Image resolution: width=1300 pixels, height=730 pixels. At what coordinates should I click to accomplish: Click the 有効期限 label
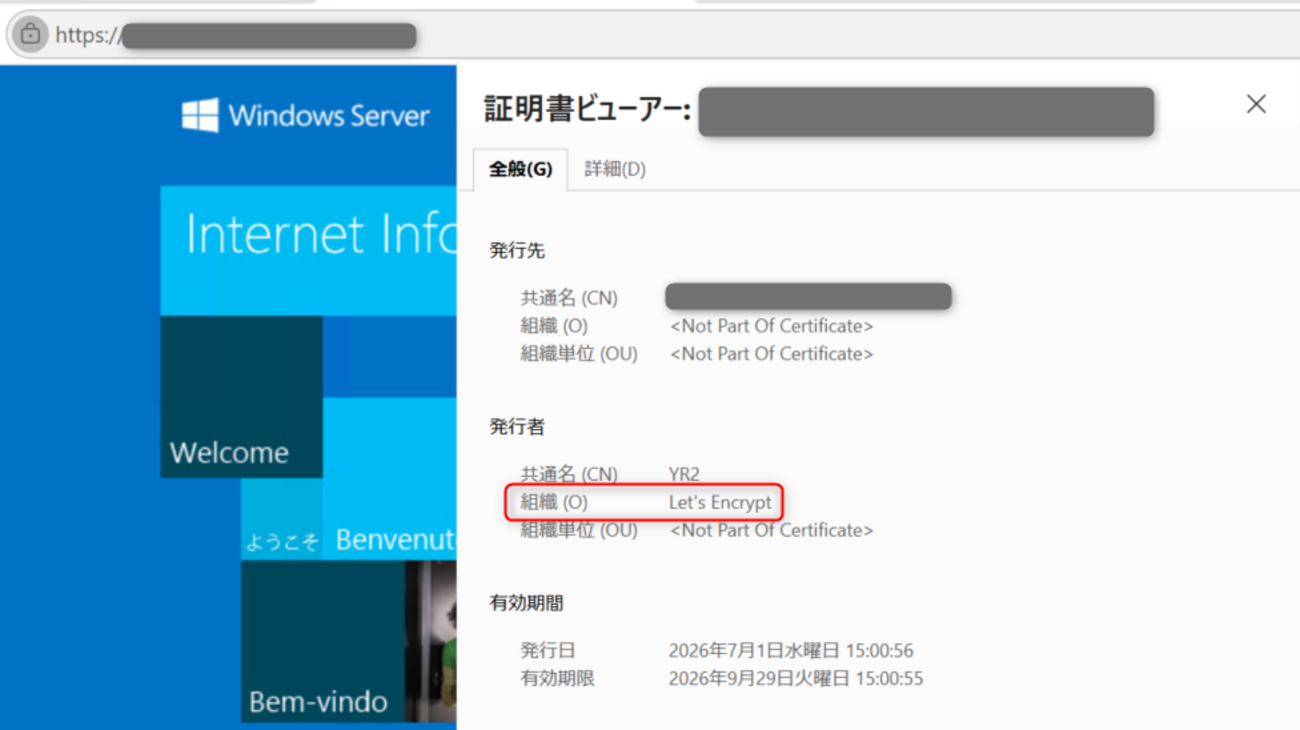pyautogui.click(x=557, y=679)
